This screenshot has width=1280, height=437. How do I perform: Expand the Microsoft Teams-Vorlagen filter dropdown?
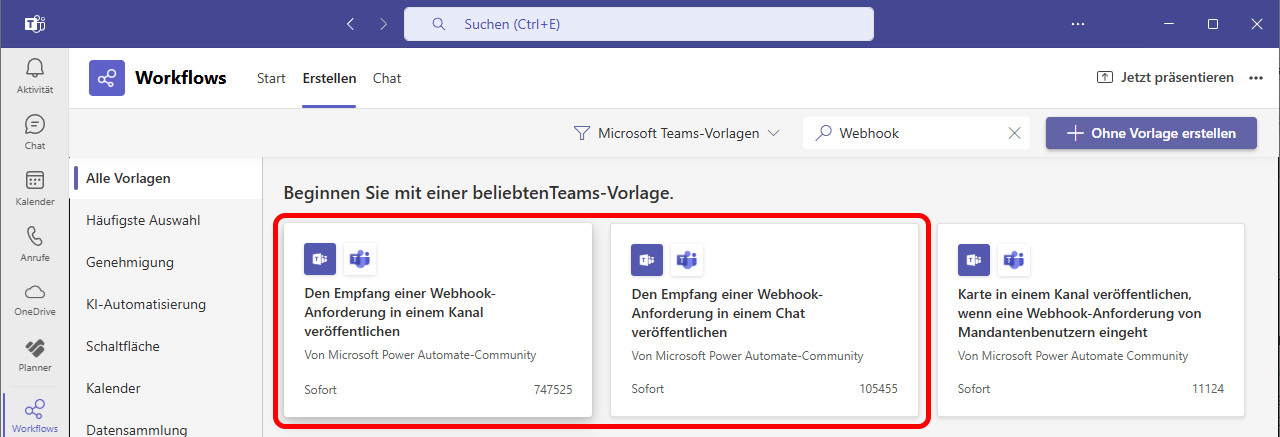(x=676, y=133)
